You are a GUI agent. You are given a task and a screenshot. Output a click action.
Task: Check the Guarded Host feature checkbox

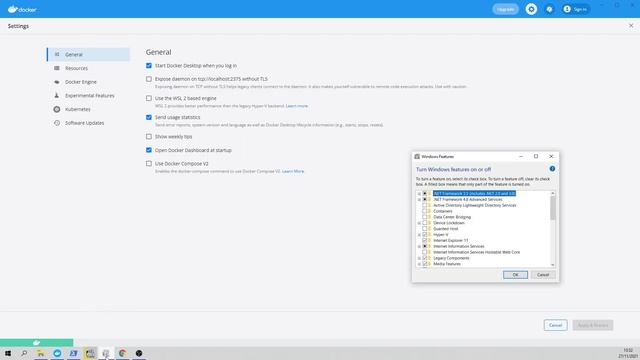tap(424, 229)
